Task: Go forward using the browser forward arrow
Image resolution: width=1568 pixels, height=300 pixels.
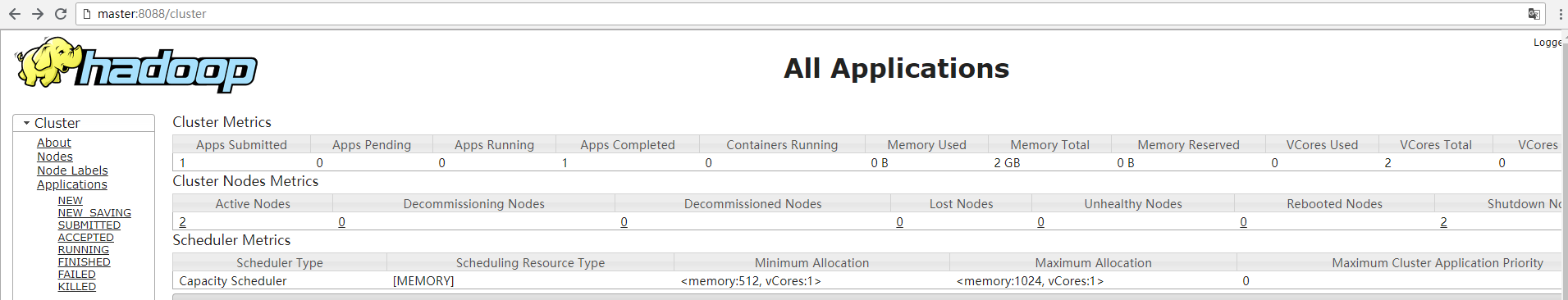Action: tap(38, 14)
